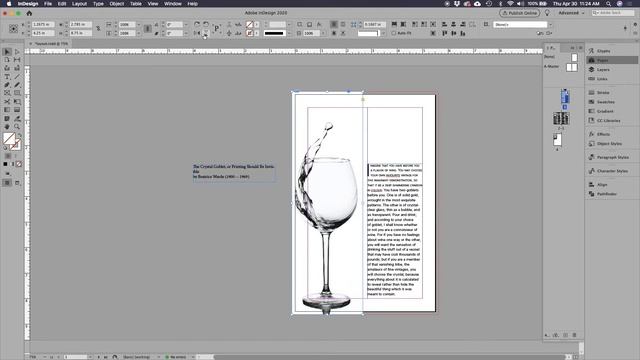Open the Window menu
640x360 pixels.
click(x=173, y=4)
